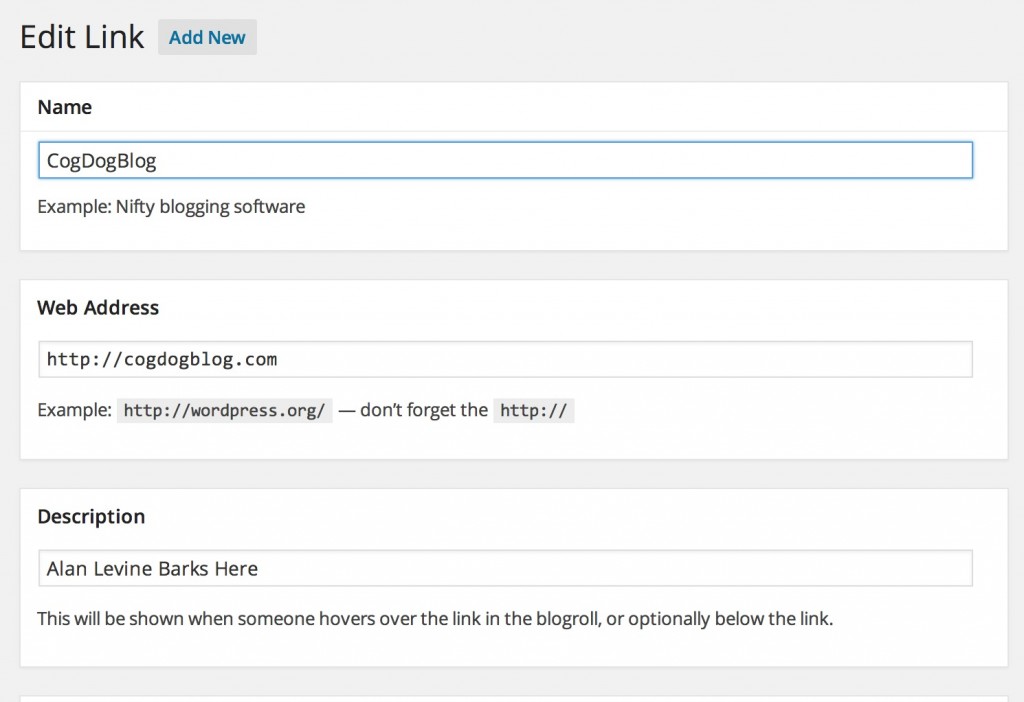The height and width of the screenshot is (702, 1024).
Task: Click the Alan Levine Barks Here text
Action: (151, 568)
